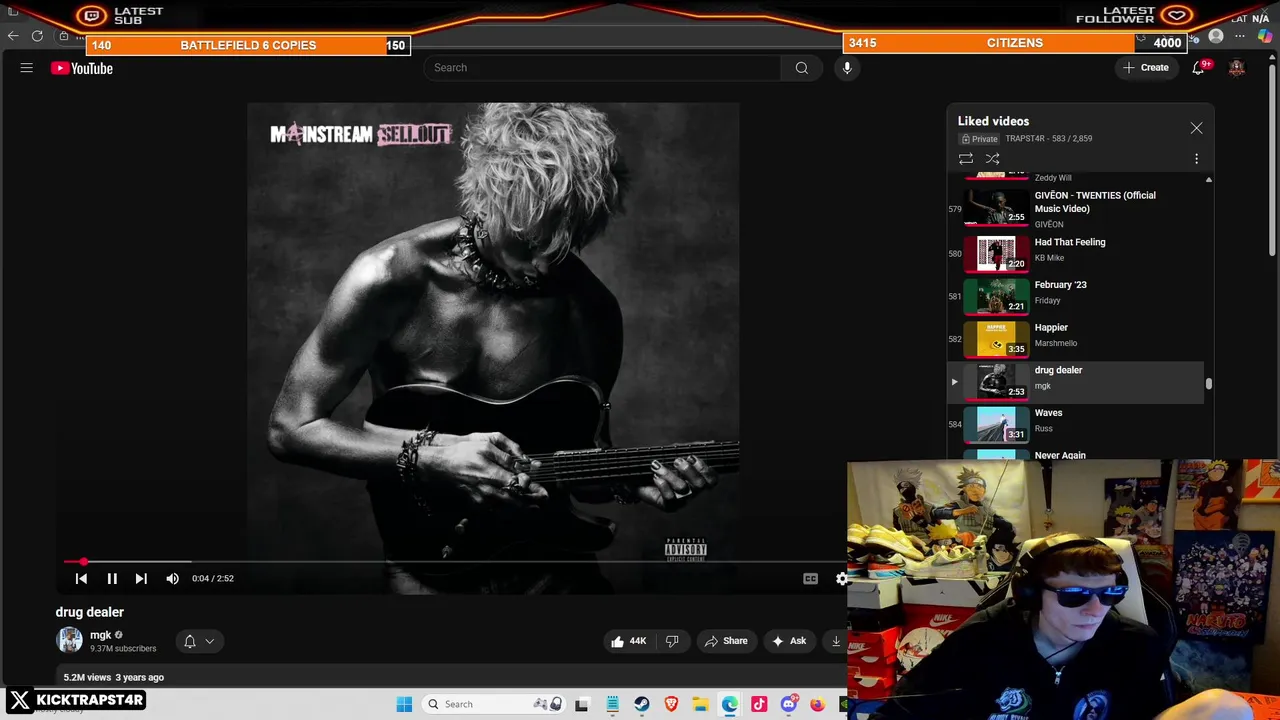Open the GIVĒON TWENTIES video thumbnail

click(996, 208)
